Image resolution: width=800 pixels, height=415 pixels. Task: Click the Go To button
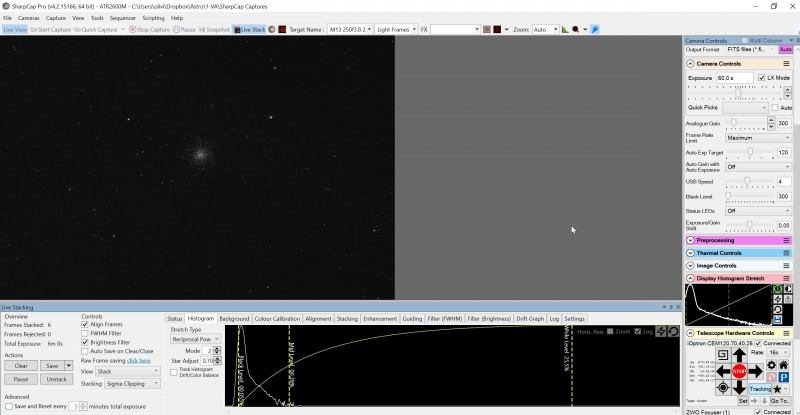pos(781,401)
